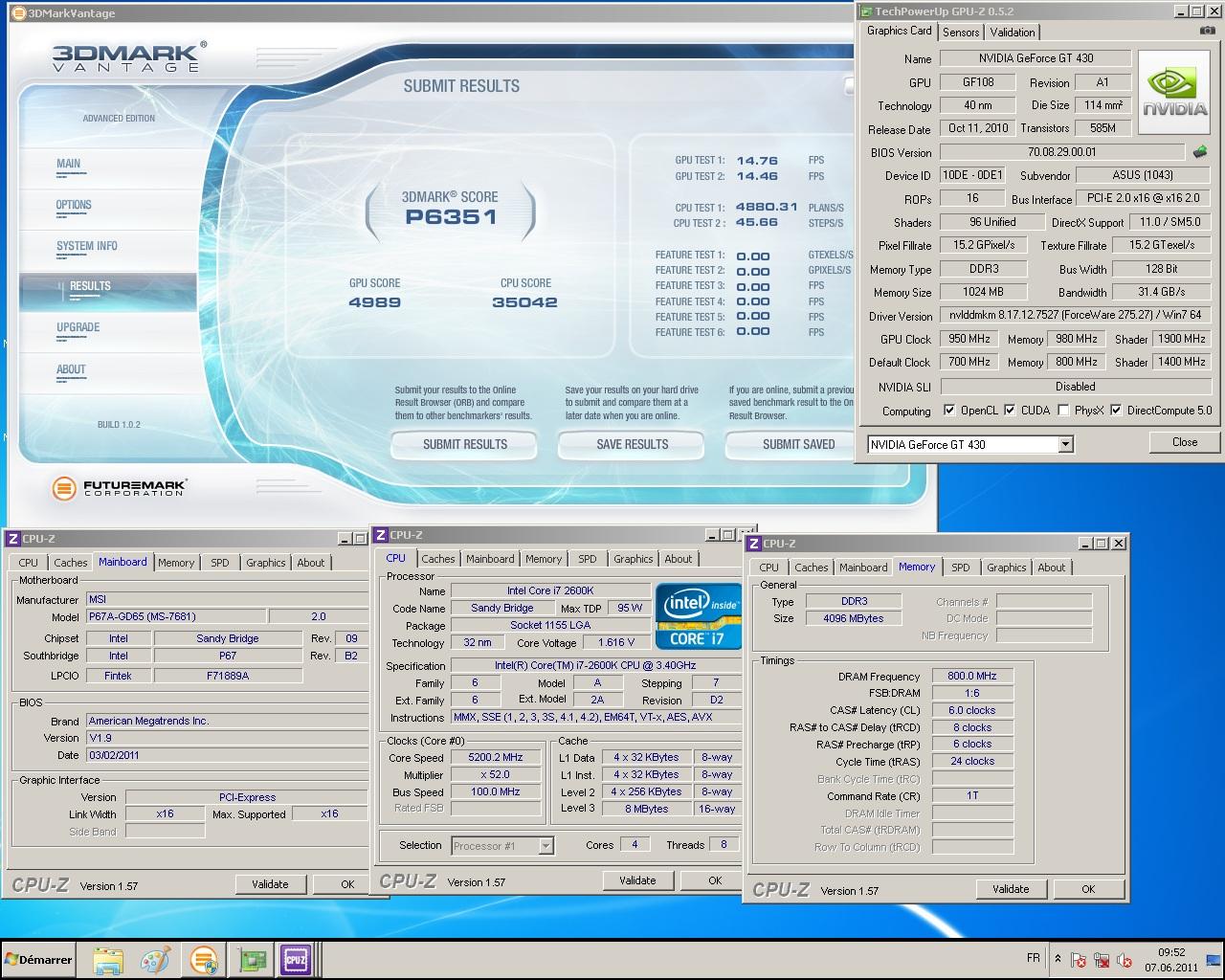The width and height of the screenshot is (1225, 980).
Task: Open System Info in 3DMark sidebar
Action: [x=87, y=246]
